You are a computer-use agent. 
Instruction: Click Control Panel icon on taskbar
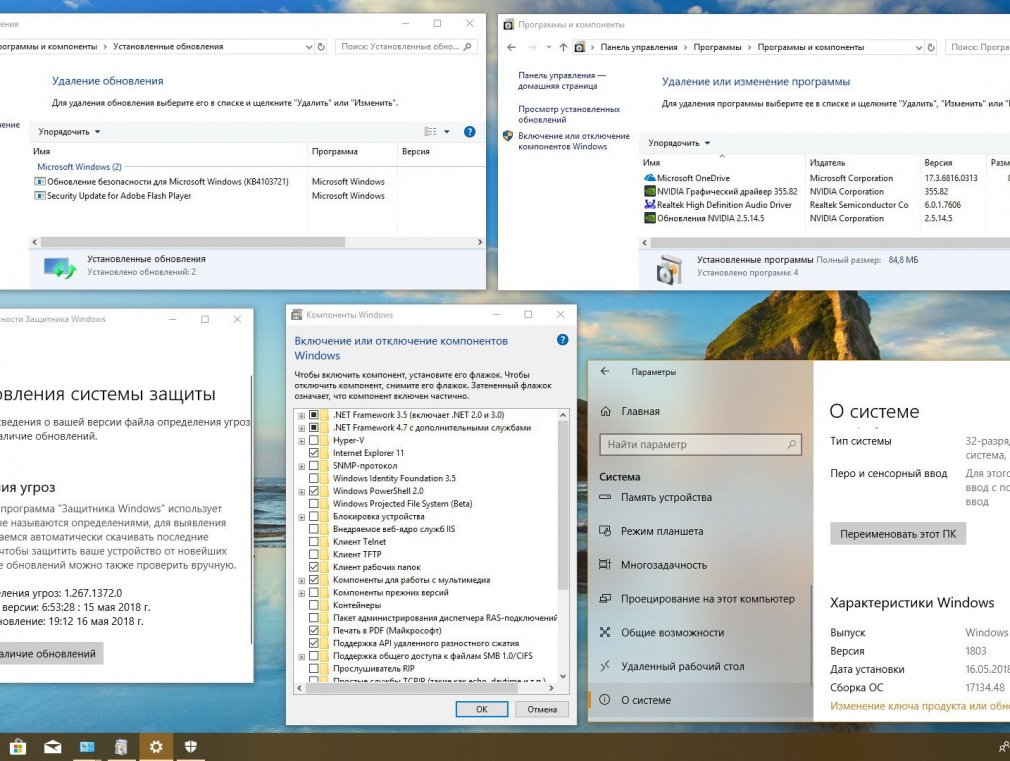pos(87,747)
